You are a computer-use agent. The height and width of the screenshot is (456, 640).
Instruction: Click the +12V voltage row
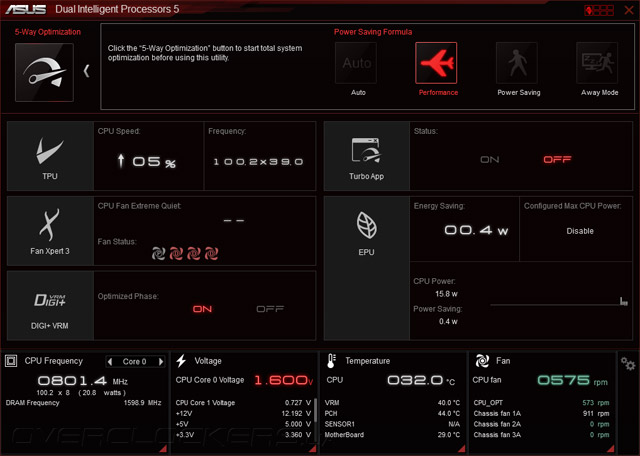point(243,414)
